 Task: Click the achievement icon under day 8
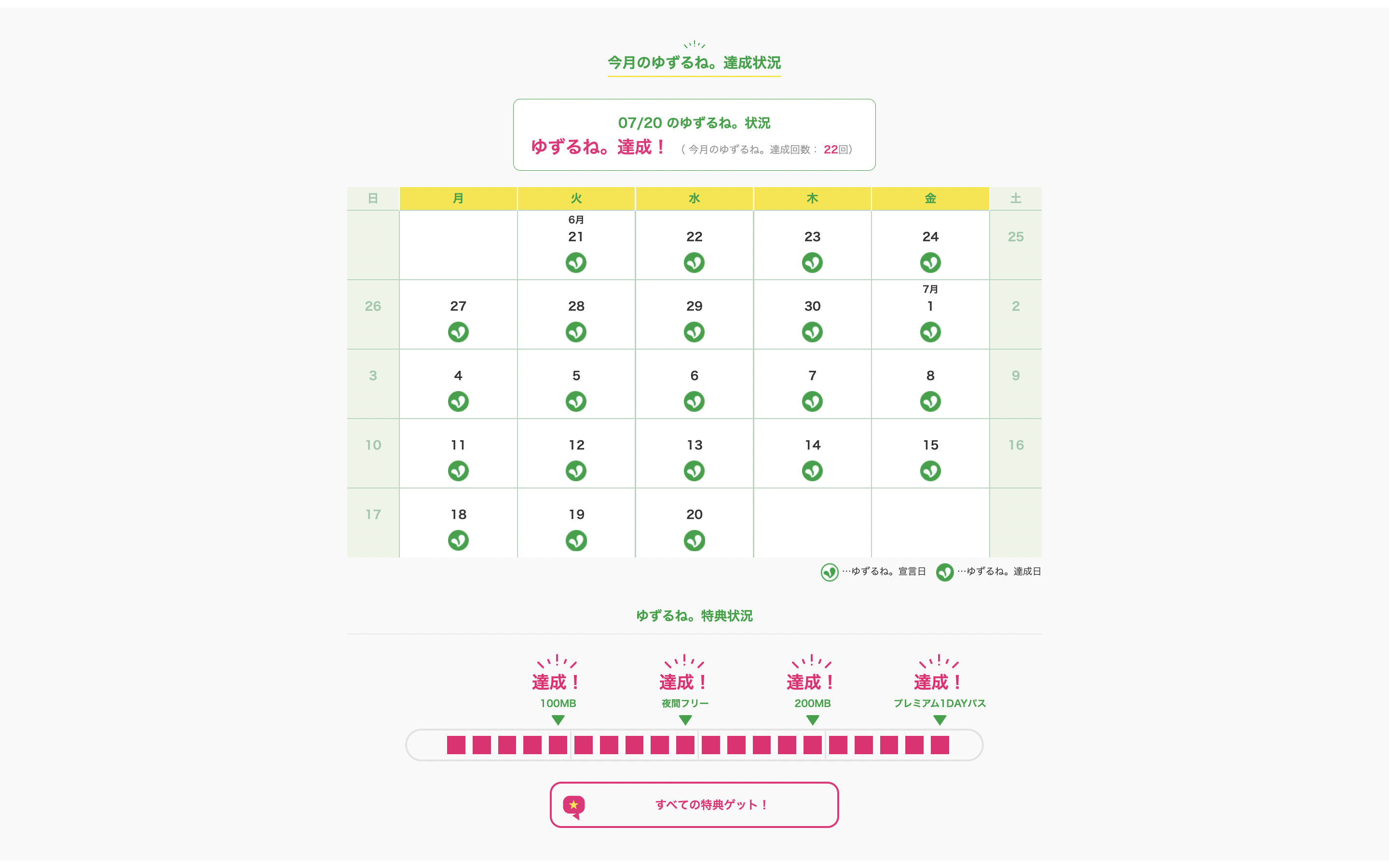coord(930,402)
